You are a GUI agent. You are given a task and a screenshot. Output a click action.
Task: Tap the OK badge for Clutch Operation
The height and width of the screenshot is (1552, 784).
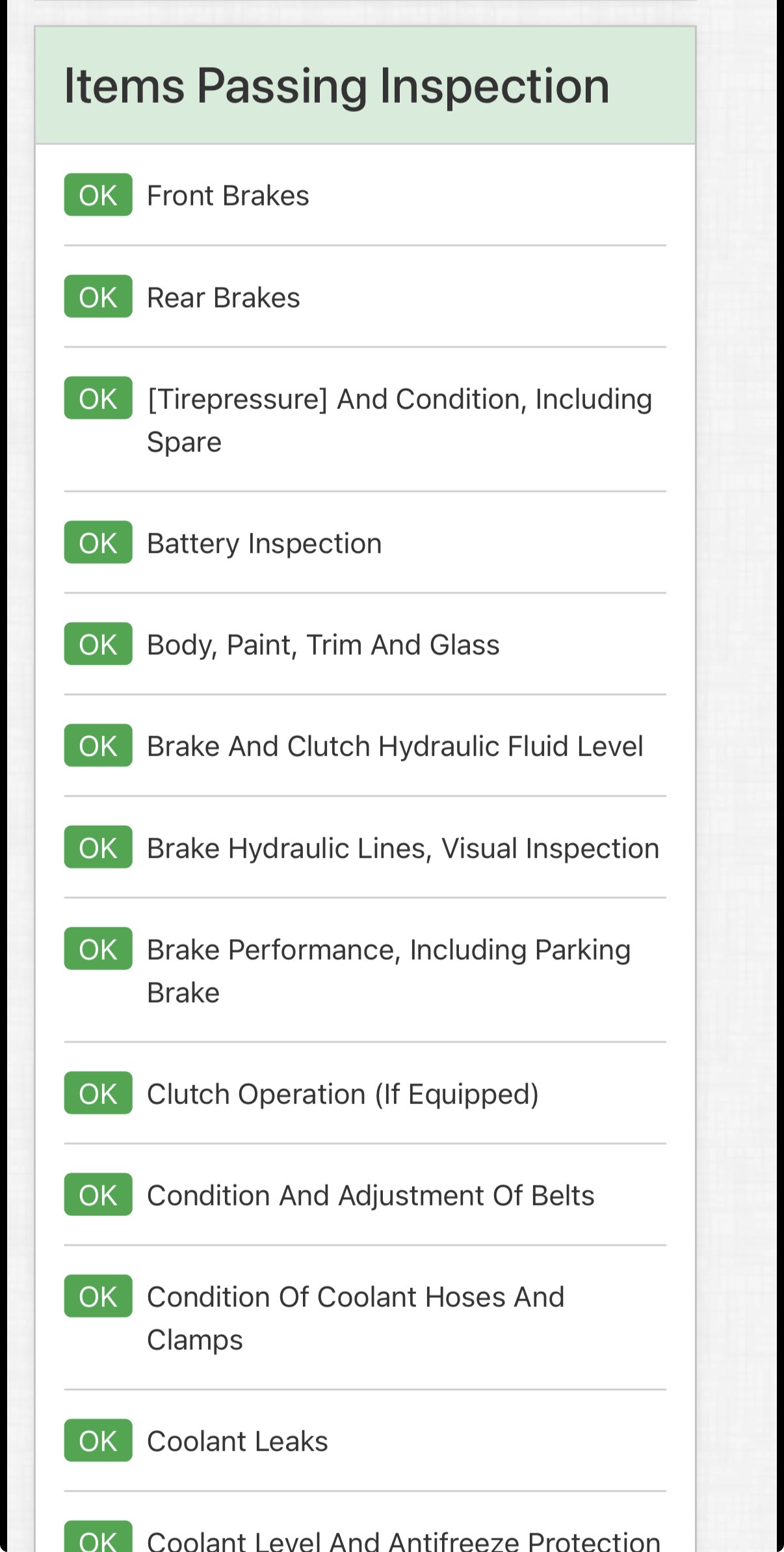pyautogui.click(x=98, y=1094)
